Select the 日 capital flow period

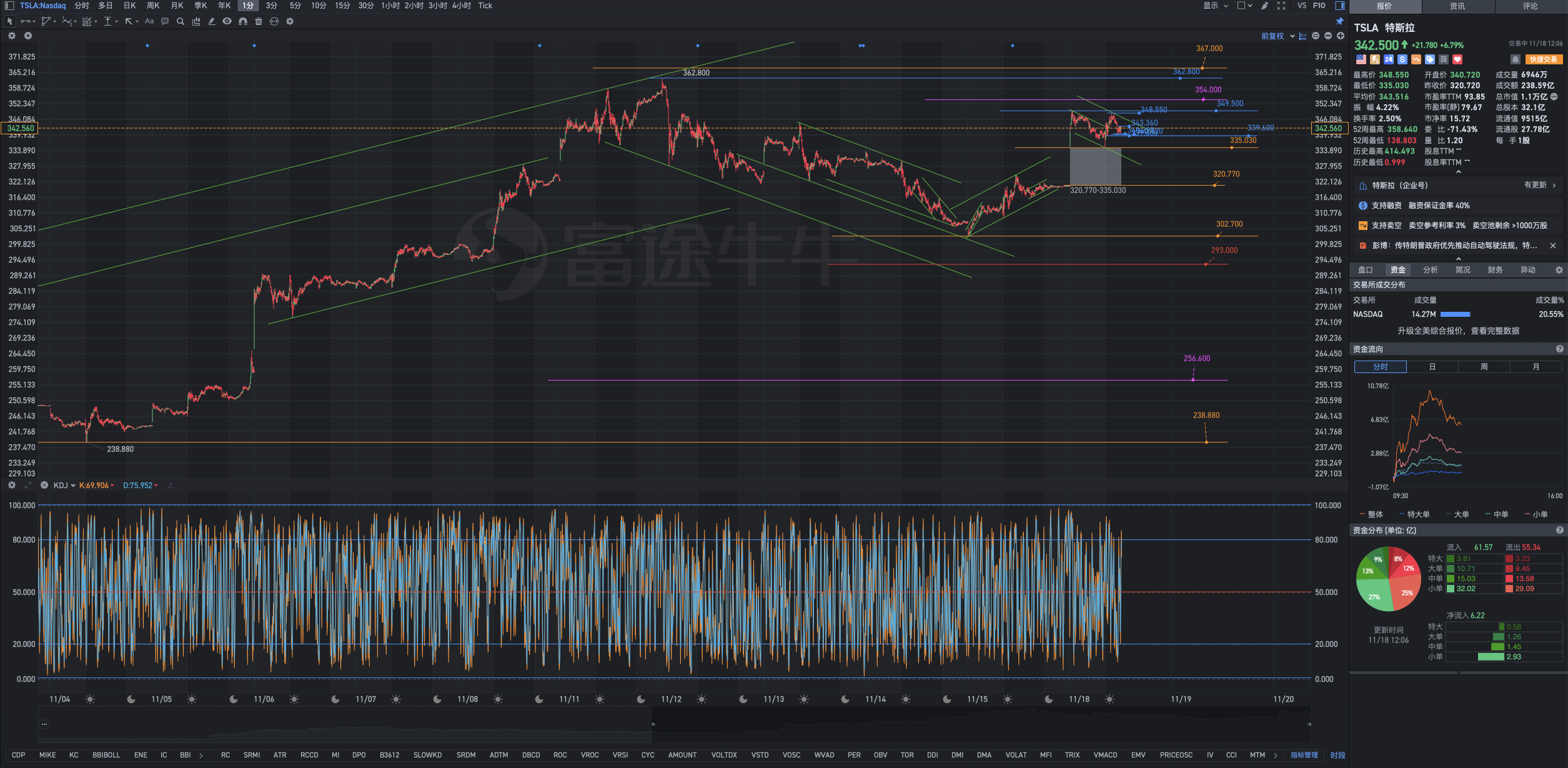click(1432, 367)
